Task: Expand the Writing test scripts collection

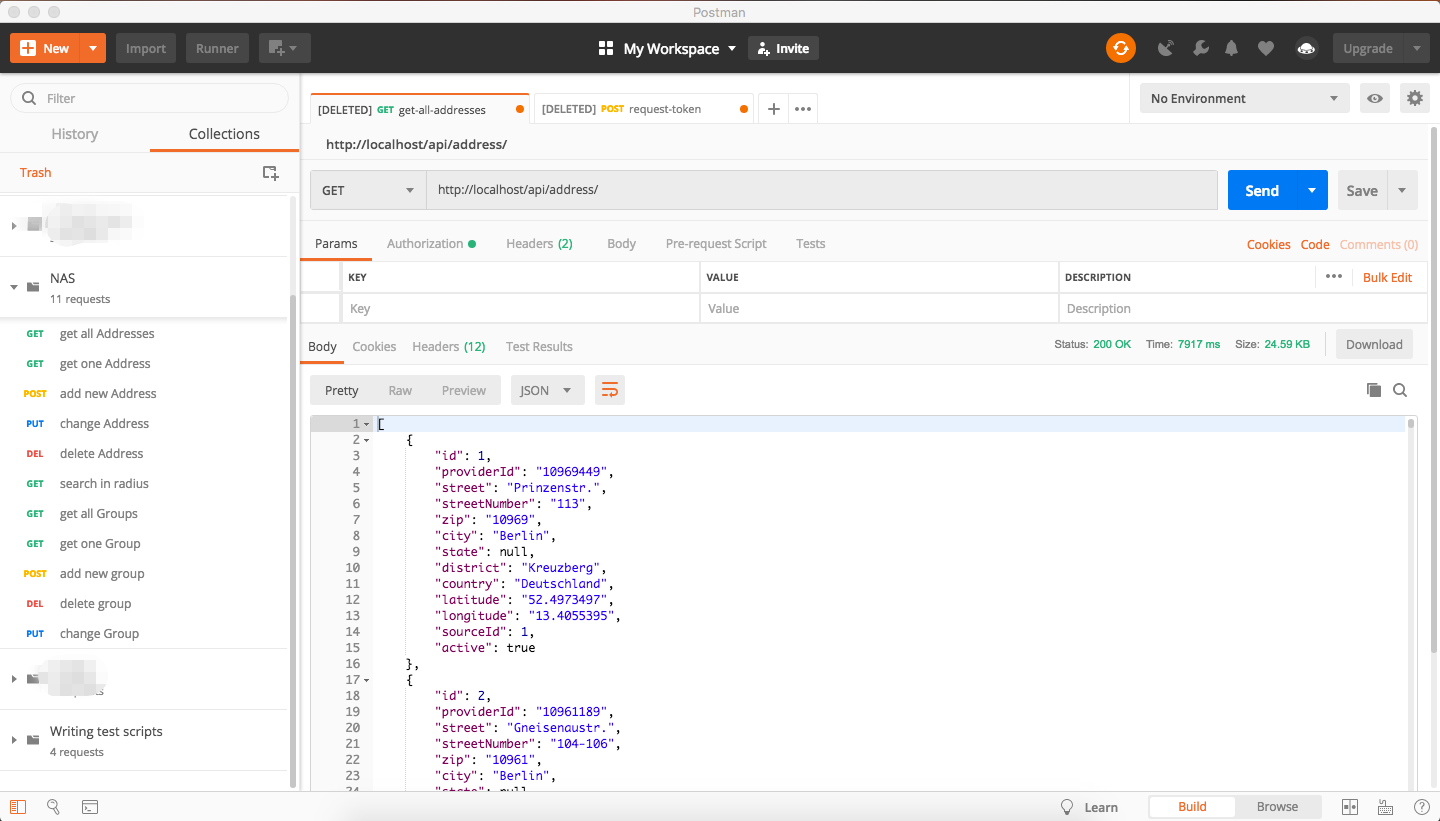Action: pyautogui.click(x=14, y=740)
